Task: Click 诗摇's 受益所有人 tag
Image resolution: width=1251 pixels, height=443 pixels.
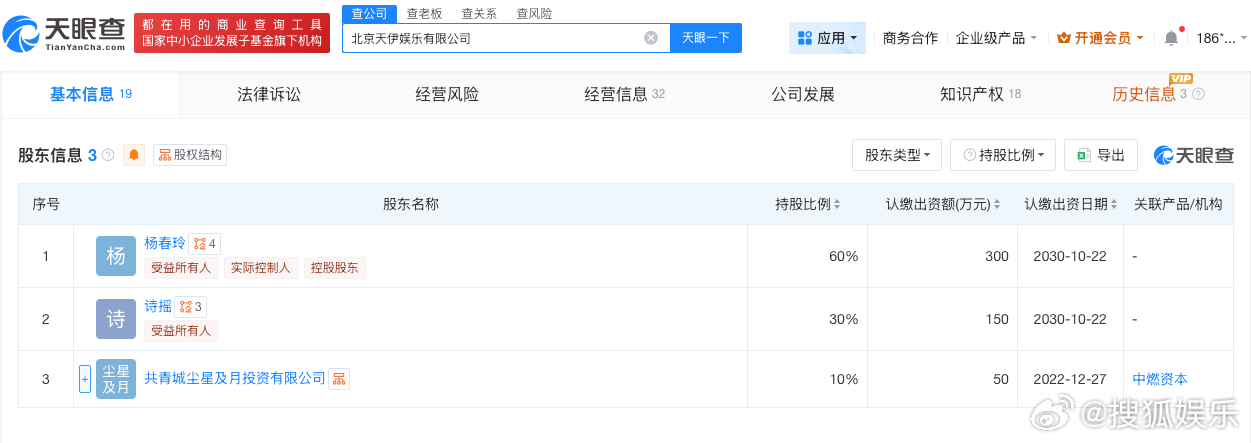Action: coord(181,331)
